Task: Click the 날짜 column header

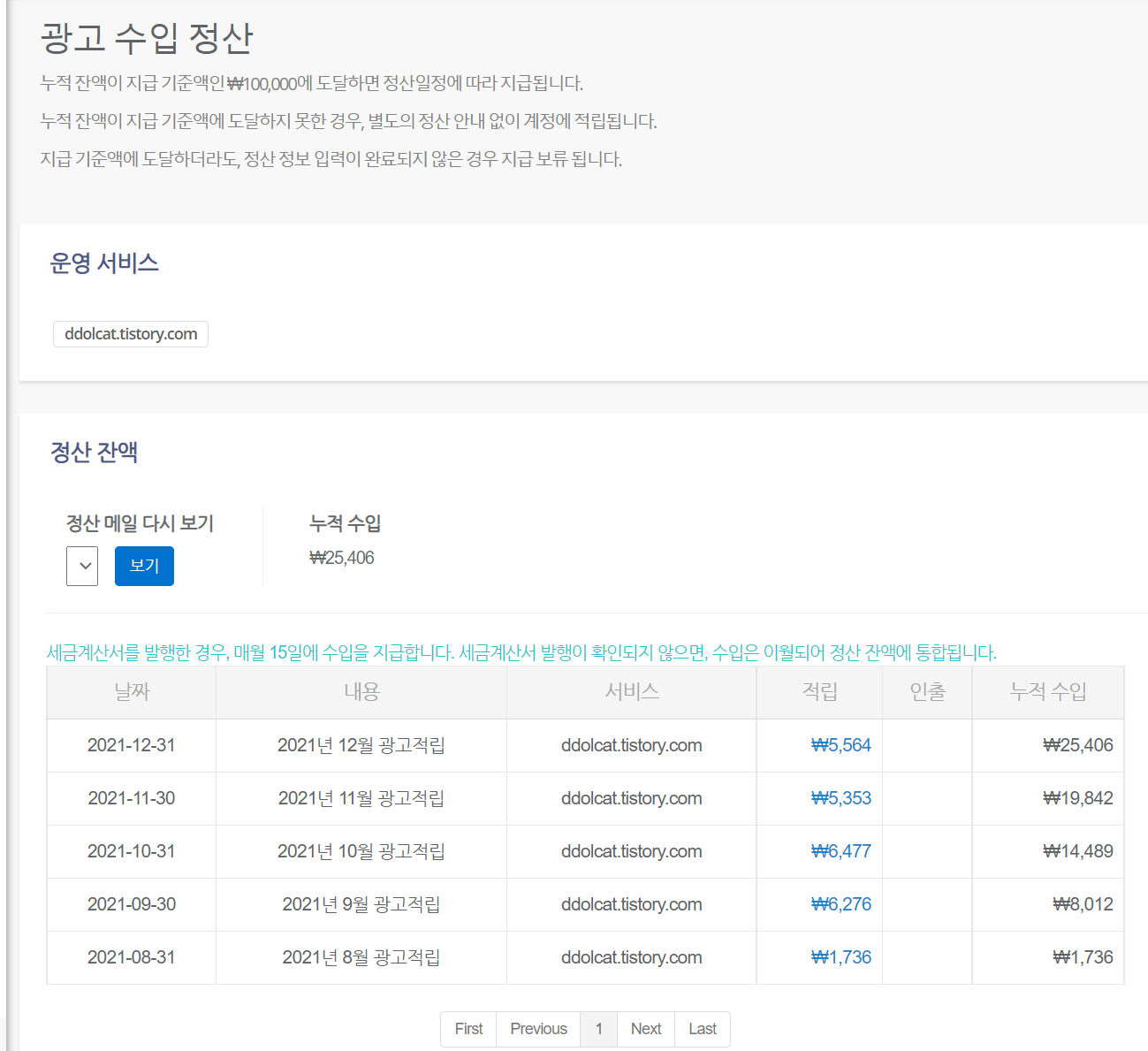Action: (x=132, y=692)
